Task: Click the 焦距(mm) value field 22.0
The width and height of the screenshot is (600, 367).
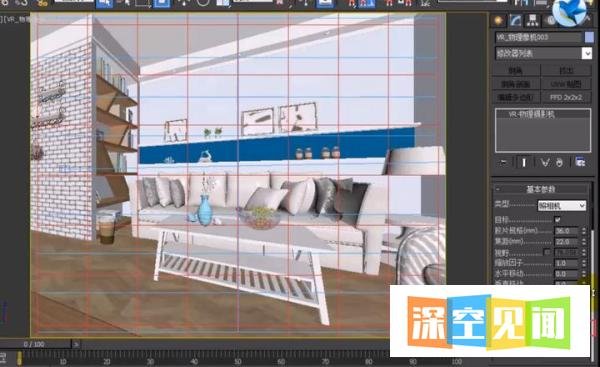Action: tap(566, 241)
